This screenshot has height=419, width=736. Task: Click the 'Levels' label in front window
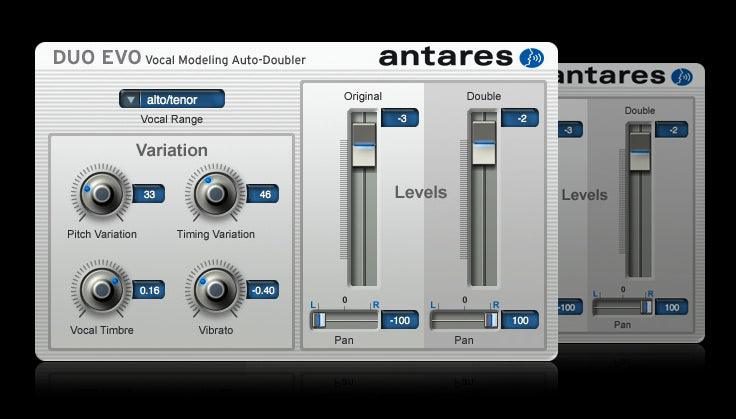[421, 192]
